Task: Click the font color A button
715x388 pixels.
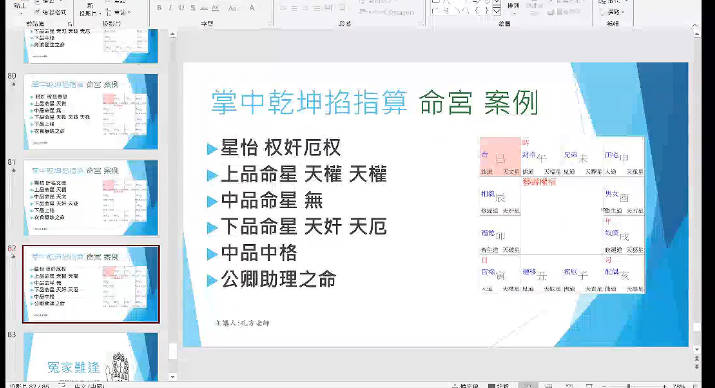Action: point(252,8)
